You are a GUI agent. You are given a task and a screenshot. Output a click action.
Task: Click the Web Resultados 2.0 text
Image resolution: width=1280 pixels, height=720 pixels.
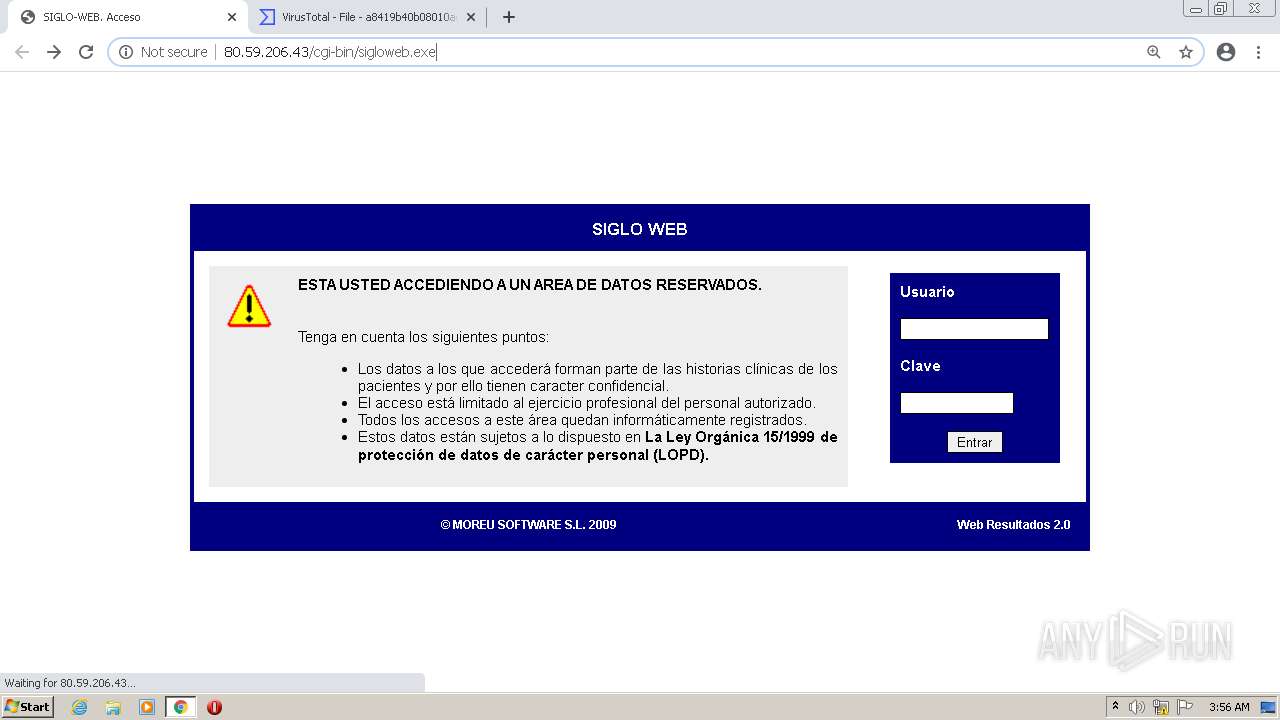point(1013,525)
